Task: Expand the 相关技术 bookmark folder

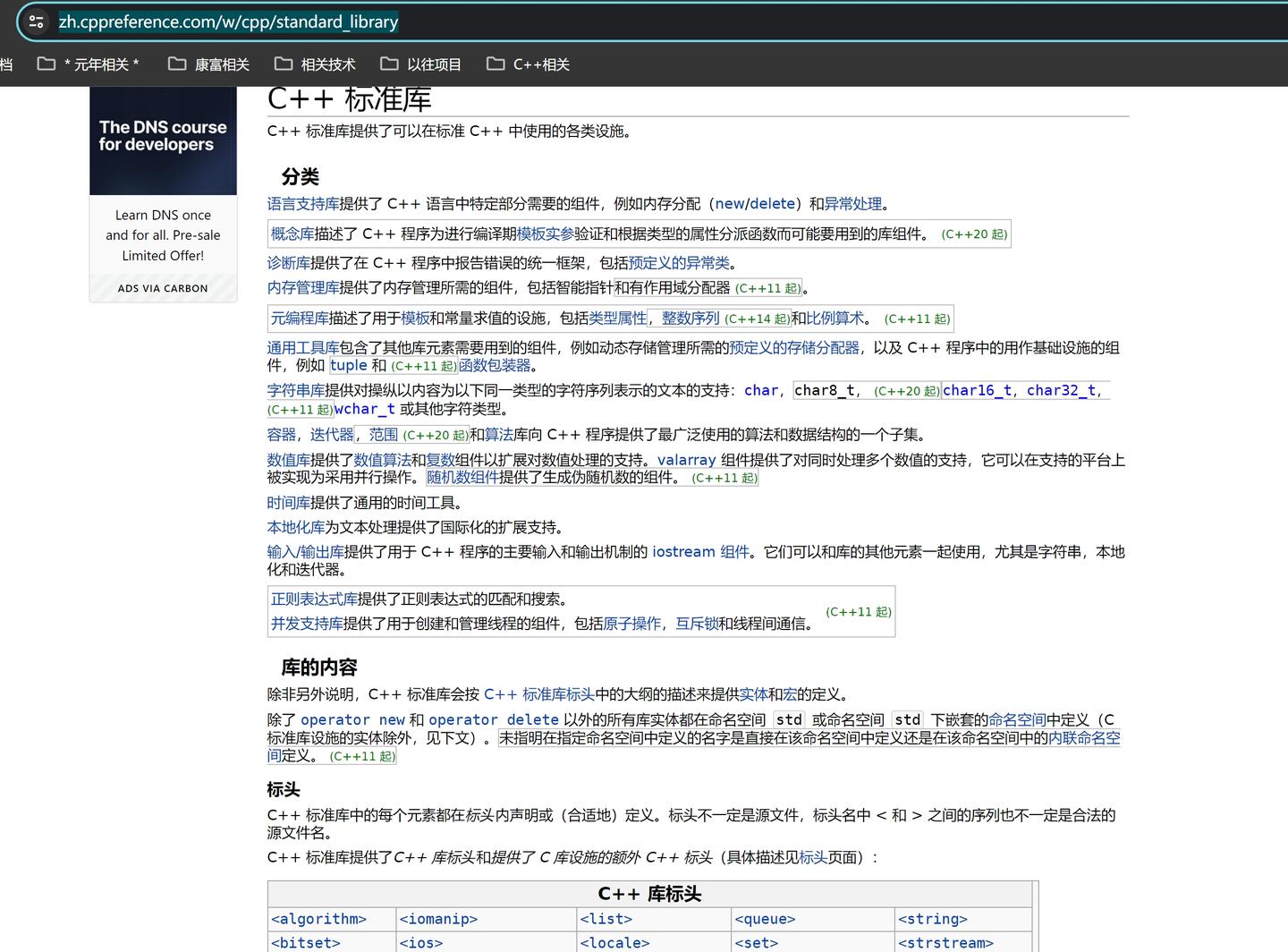Action: [331, 64]
